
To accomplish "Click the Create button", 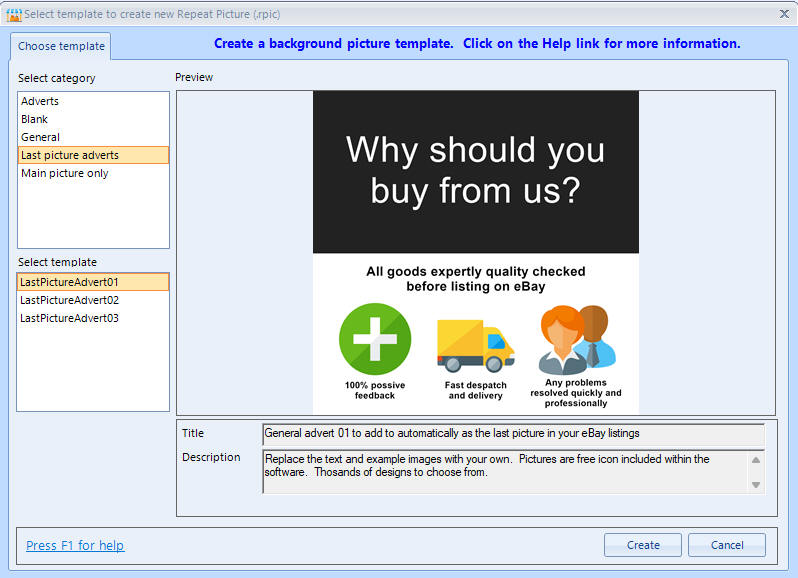I will point(643,545).
